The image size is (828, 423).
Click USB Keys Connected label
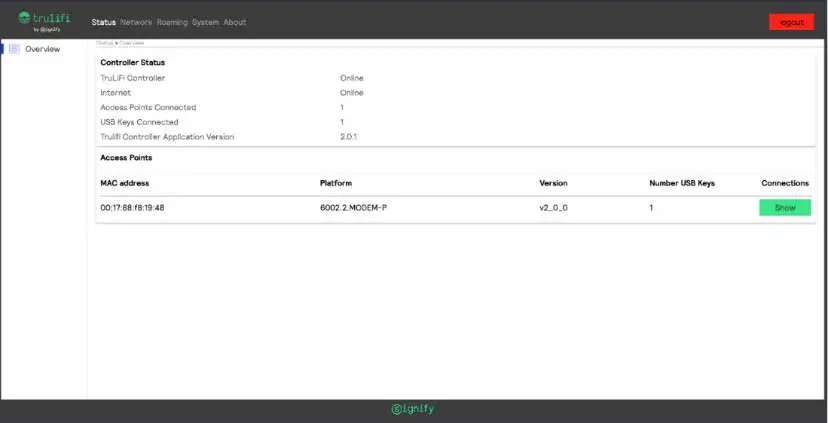pyautogui.click(x=139, y=122)
